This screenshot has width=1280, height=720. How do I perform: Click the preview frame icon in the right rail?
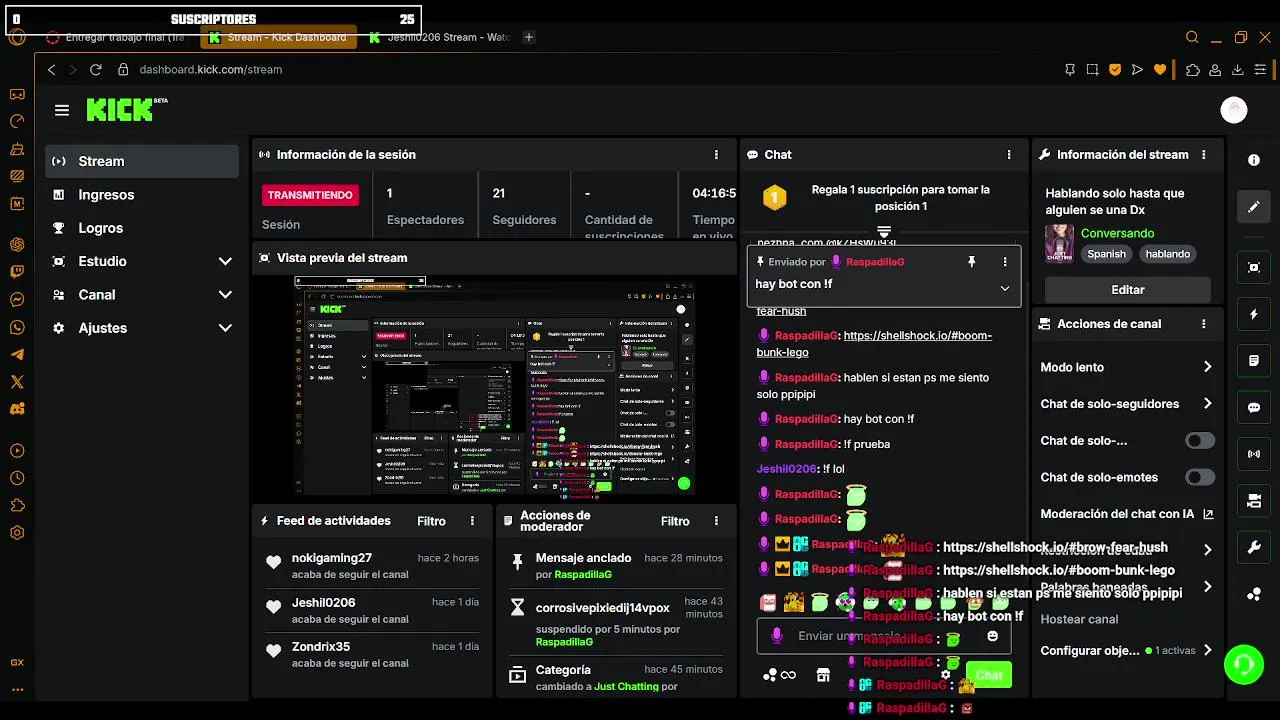pyautogui.click(x=1254, y=267)
